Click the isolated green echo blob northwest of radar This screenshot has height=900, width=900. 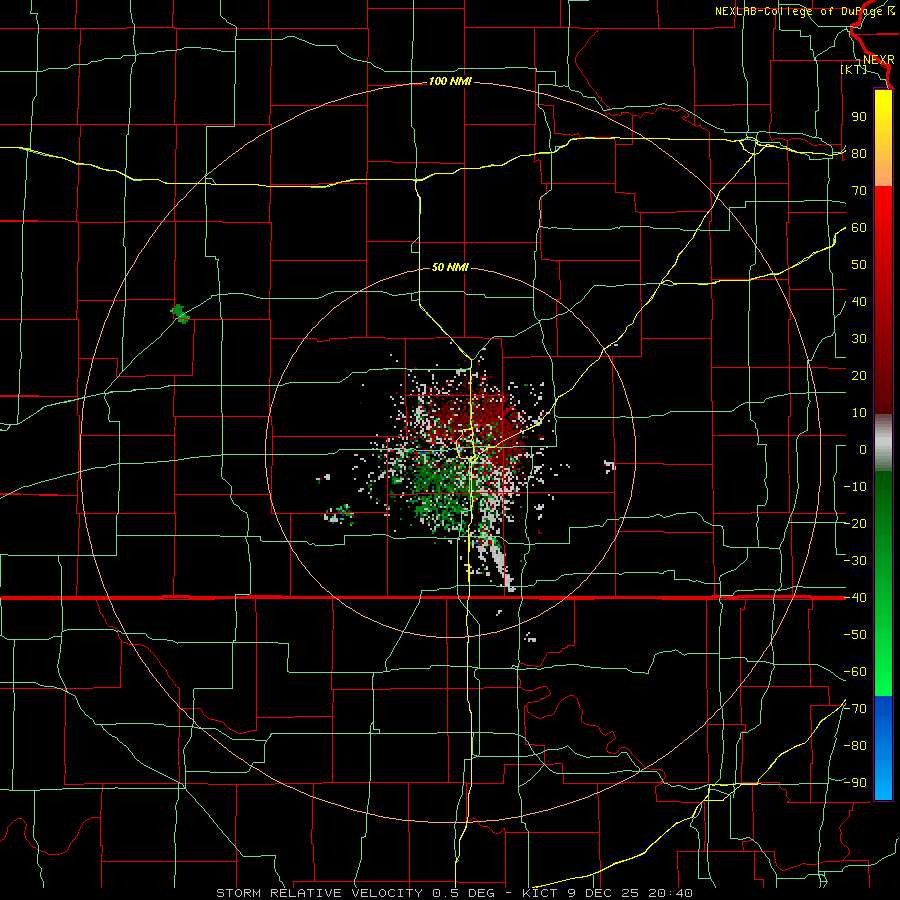pos(181,314)
